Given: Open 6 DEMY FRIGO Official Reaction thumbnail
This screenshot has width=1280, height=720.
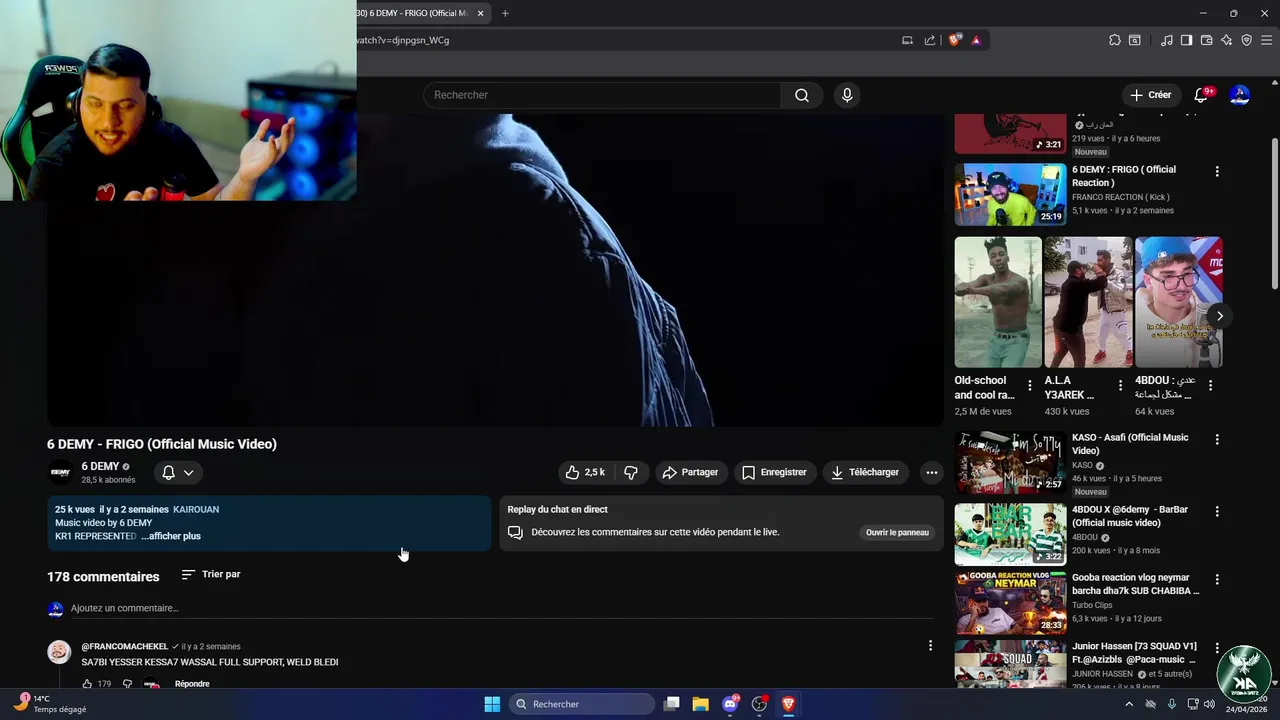Looking at the screenshot, I should 1010,194.
